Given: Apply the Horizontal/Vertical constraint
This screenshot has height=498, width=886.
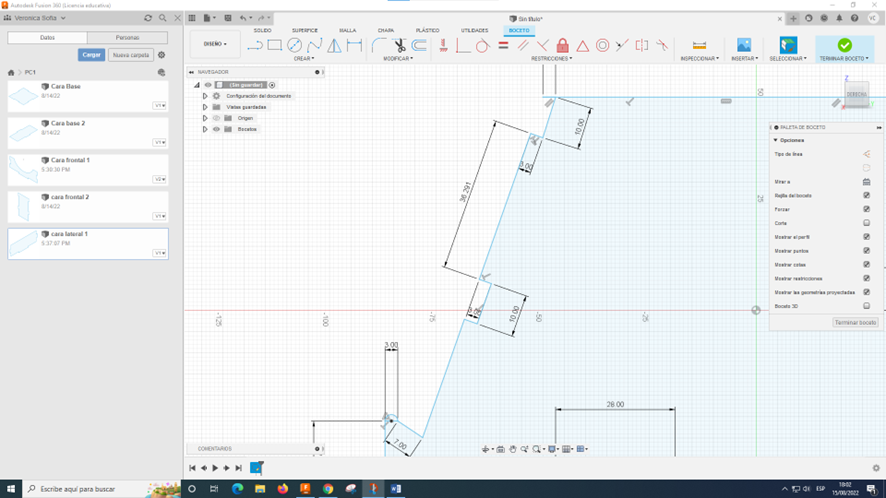Looking at the screenshot, I should tap(444, 45).
